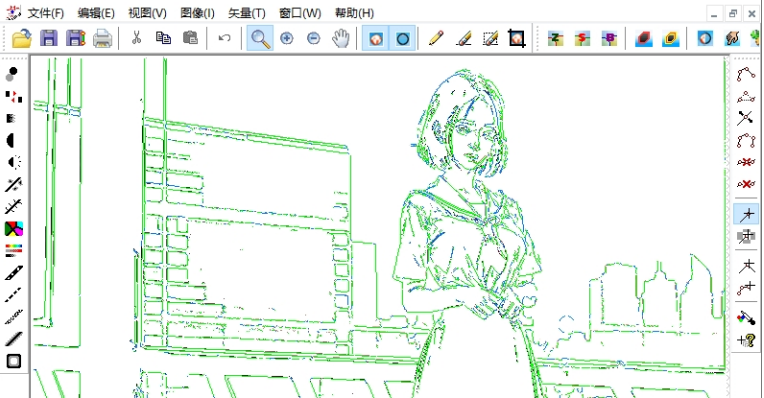Click the red arrows black squares icon

click(14, 96)
